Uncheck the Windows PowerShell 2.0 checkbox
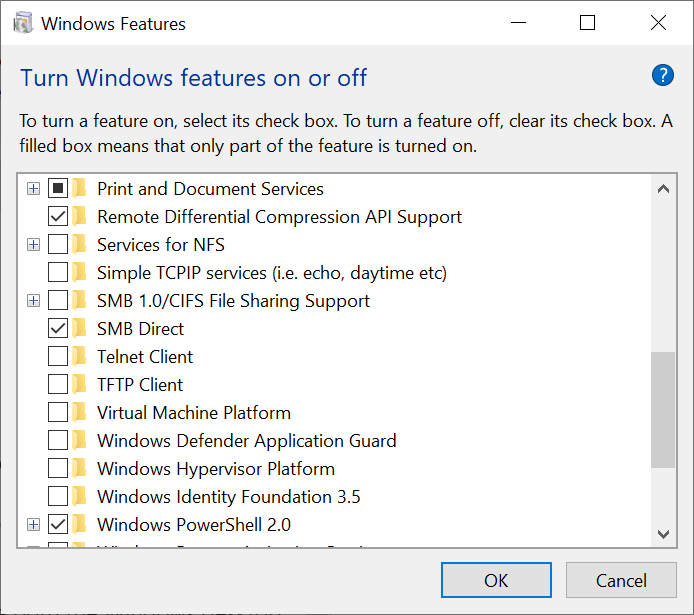 pos(58,524)
